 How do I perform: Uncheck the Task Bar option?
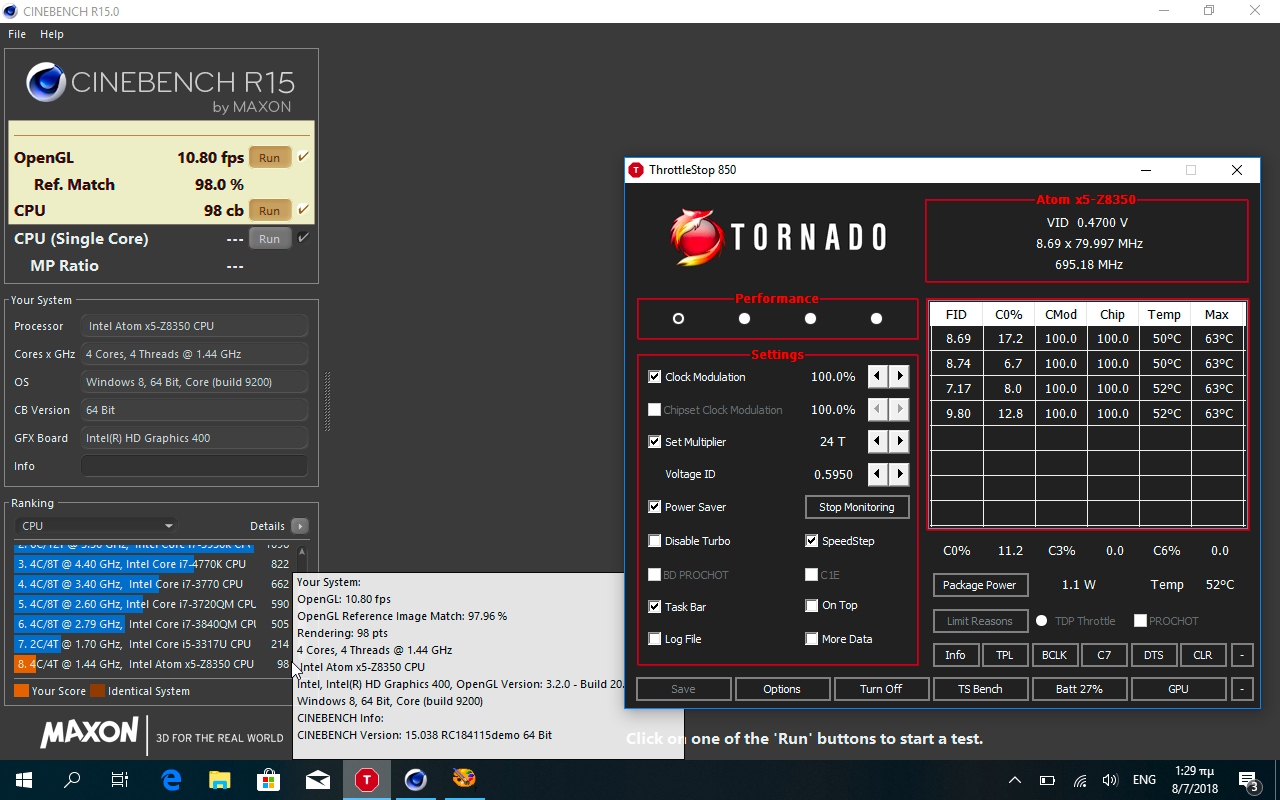coord(655,607)
